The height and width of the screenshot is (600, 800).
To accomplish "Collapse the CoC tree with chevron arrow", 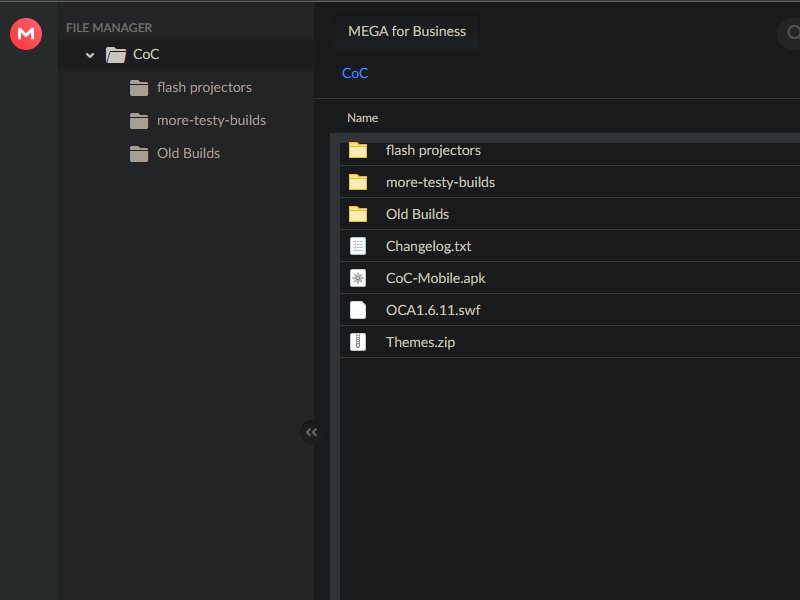I will point(90,55).
